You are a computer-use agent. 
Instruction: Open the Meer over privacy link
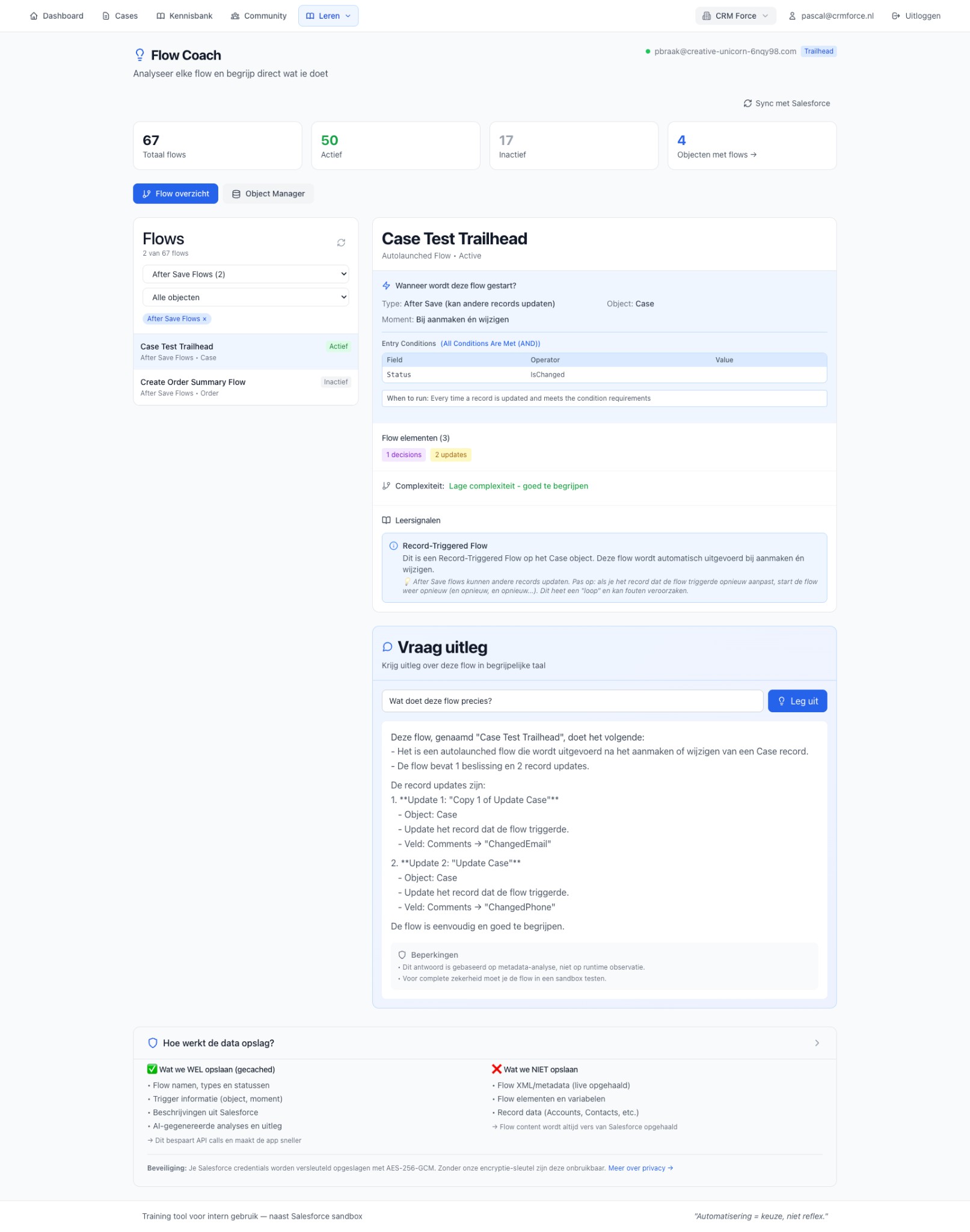(x=638, y=1168)
